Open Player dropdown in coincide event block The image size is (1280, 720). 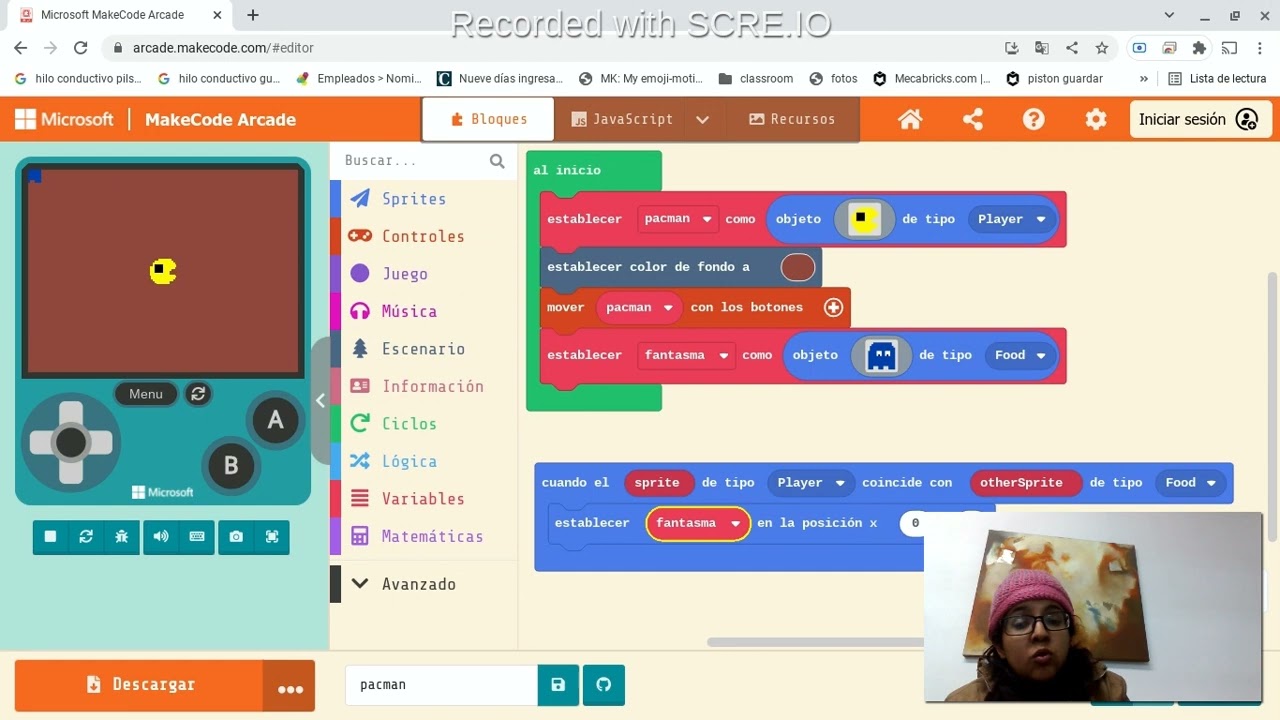[x=811, y=483]
